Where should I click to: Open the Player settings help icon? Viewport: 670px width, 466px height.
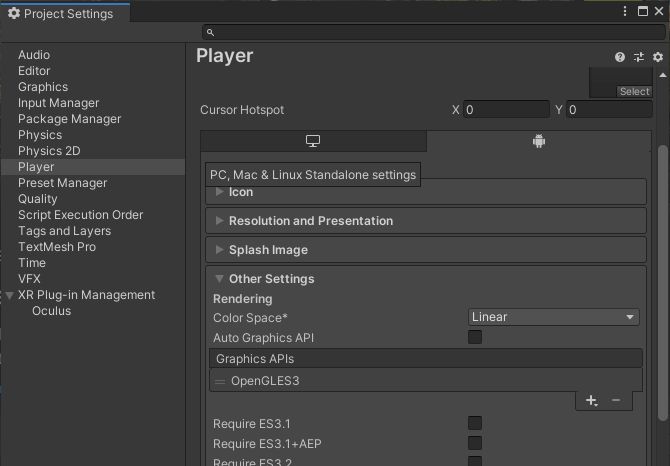pos(620,57)
